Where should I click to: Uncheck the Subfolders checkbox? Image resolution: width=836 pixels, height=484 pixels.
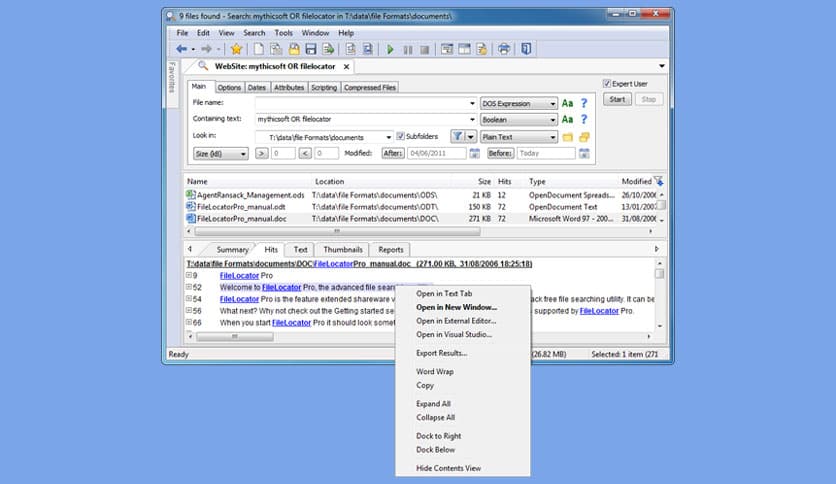pyautogui.click(x=400, y=136)
